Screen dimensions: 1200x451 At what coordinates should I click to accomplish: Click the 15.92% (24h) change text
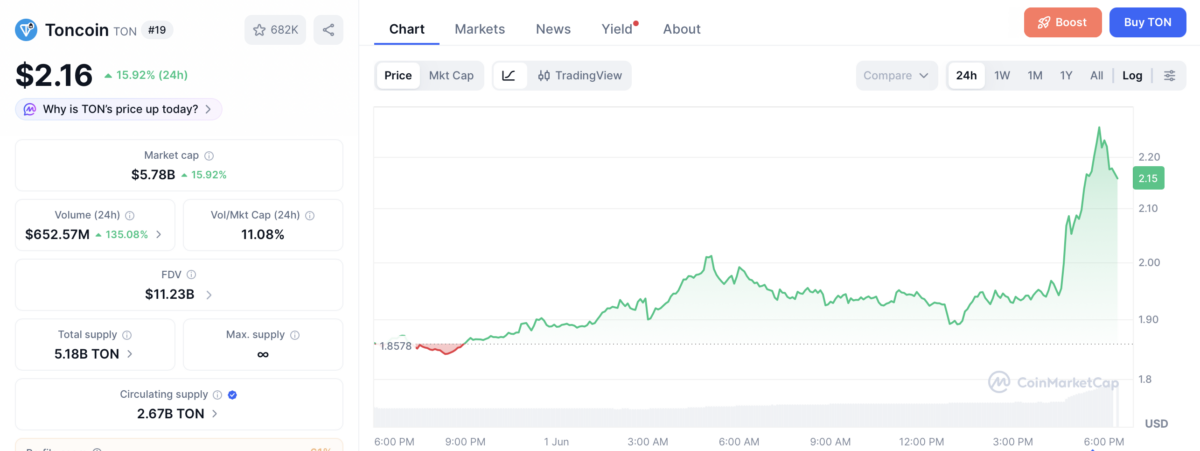pos(146,75)
